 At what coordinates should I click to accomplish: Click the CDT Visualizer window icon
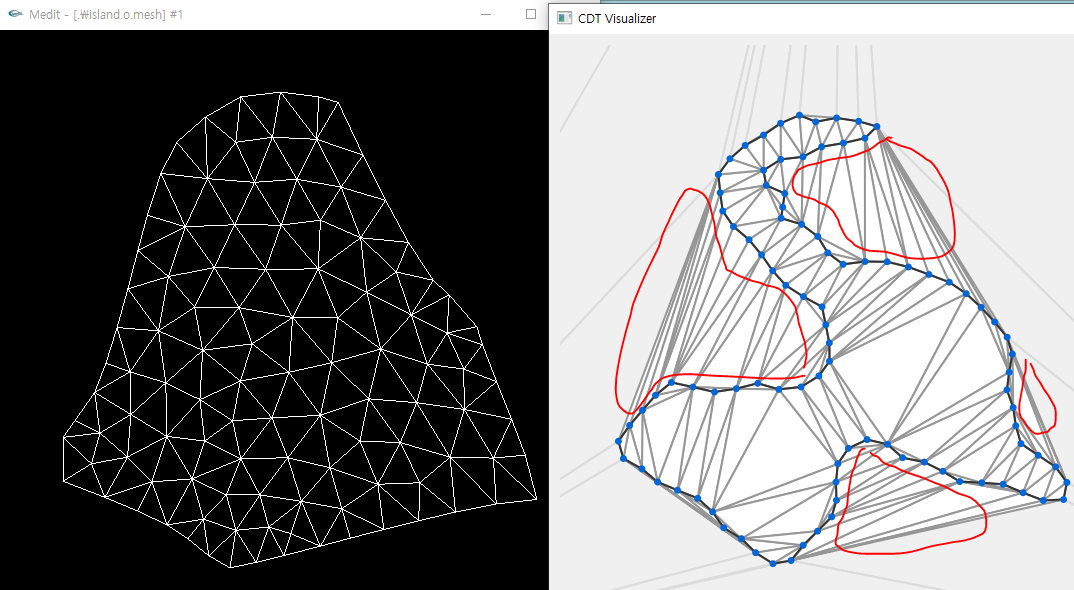click(x=565, y=18)
